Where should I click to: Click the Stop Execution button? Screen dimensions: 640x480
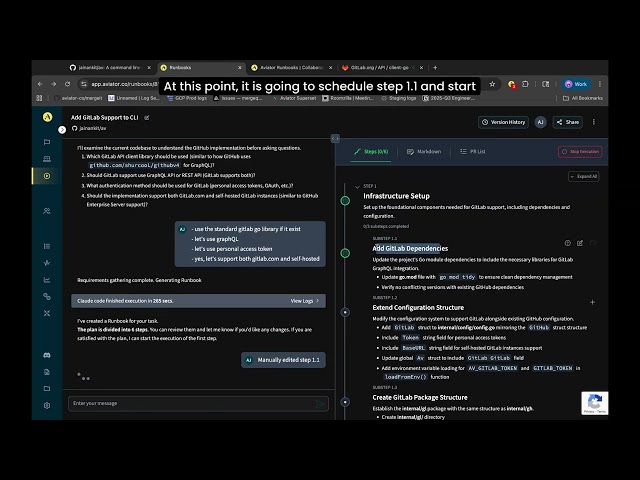580,151
